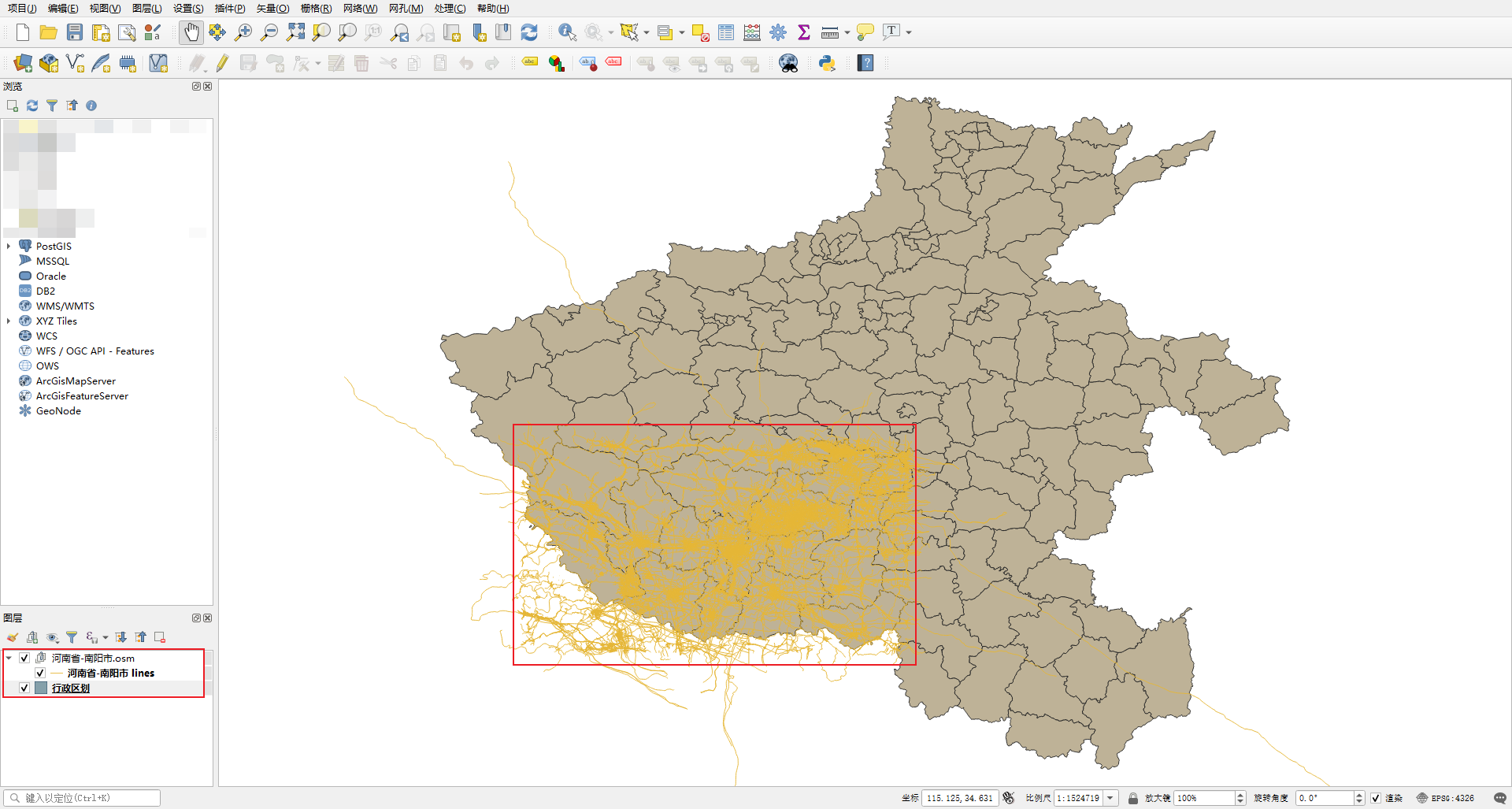Open the Text Annotation dropdown arrow
The image size is (1512, 809).
(x=909, y=32)
